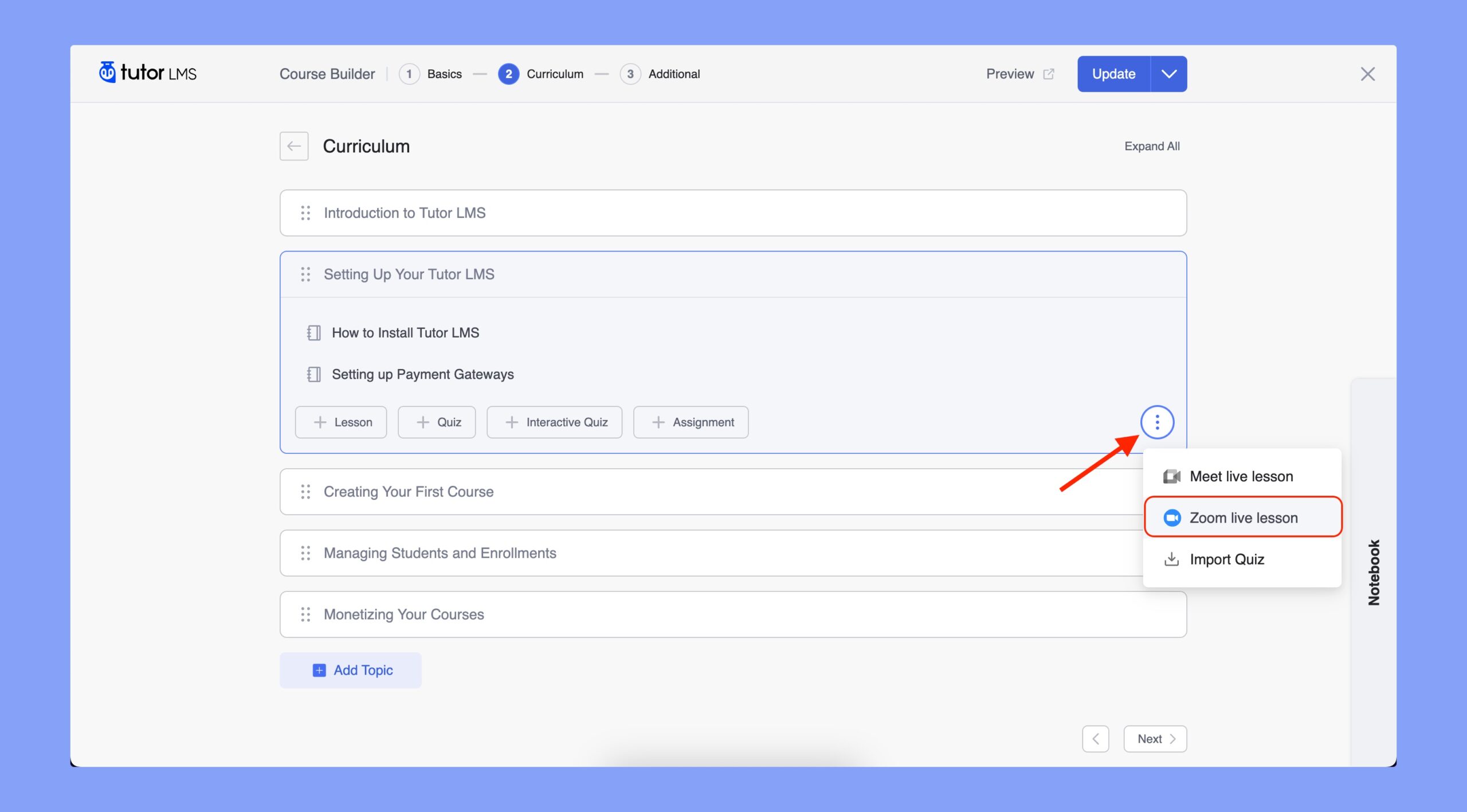Click the Import Quiz download icon

[1171, 559]
